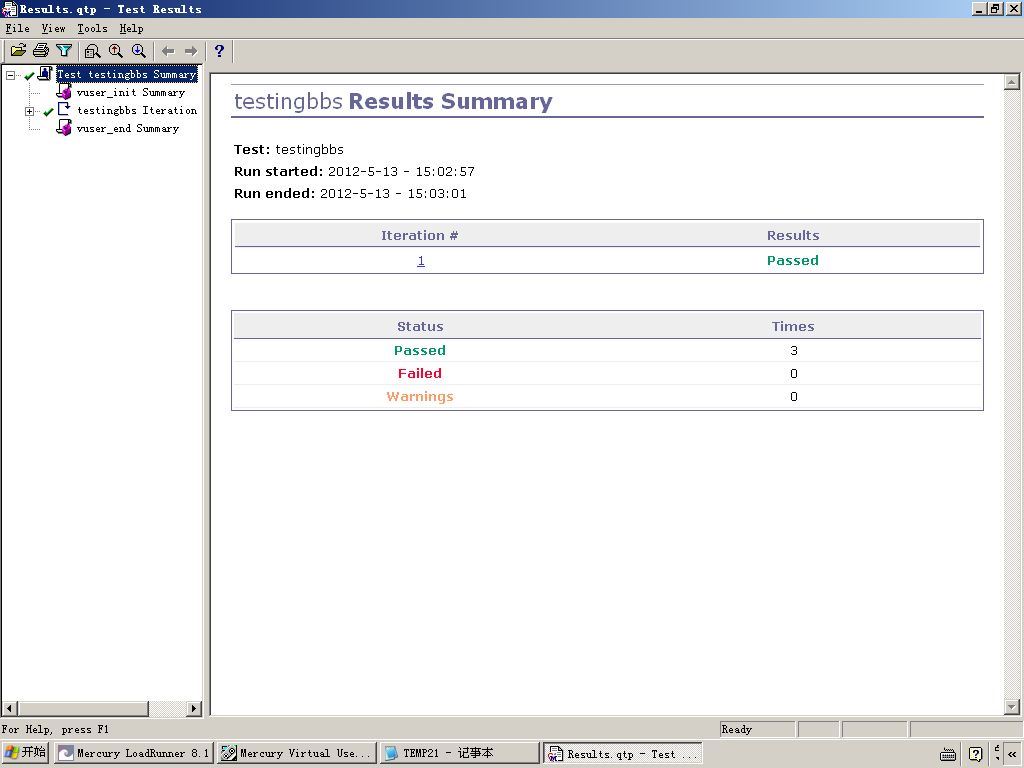The height and width of the screenshot is (768, 1024).
Task: Open the File menu
Action: point(18,29)
